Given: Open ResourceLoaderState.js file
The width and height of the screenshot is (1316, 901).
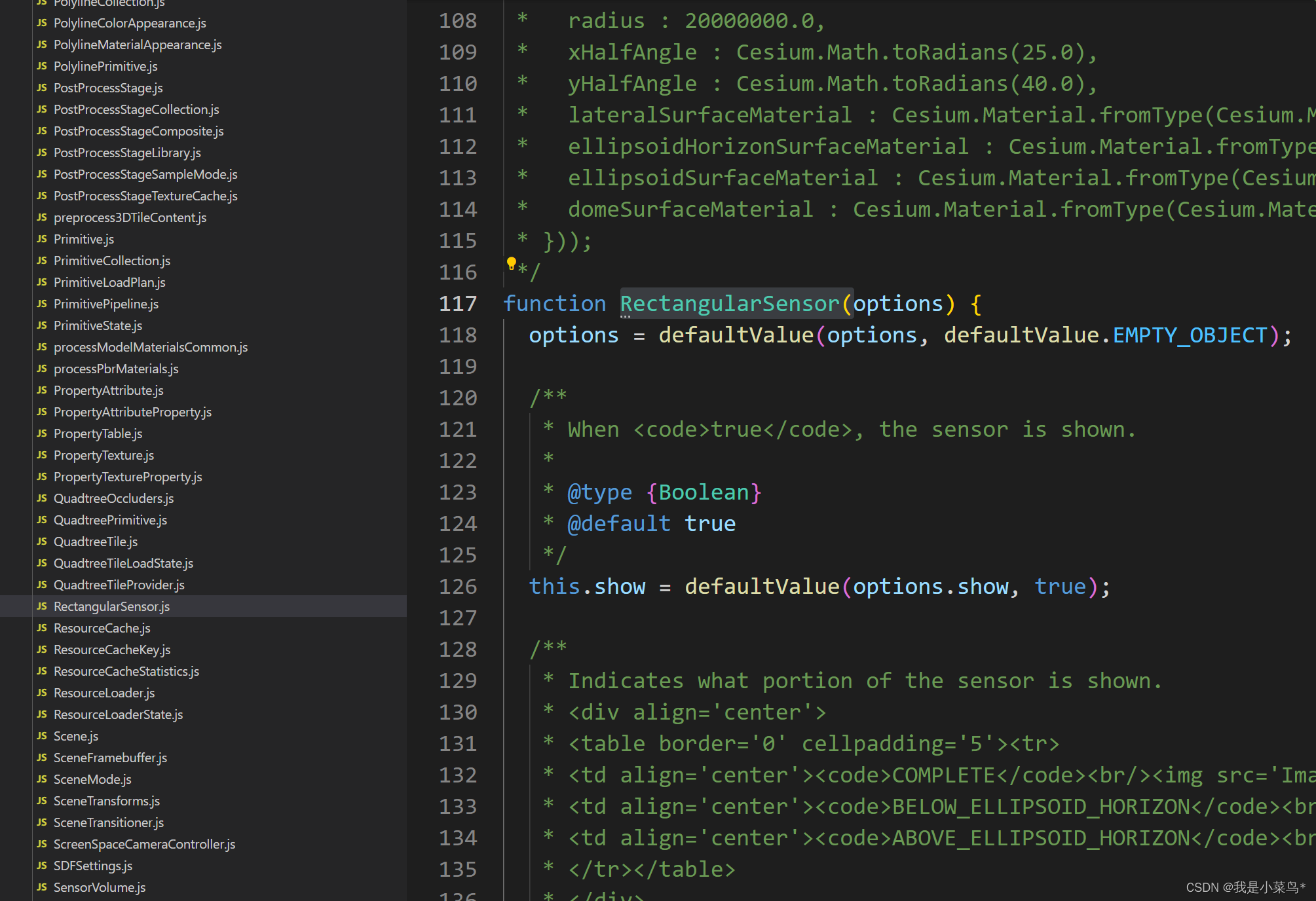Looking at the screenshot, I should [118, 714].
